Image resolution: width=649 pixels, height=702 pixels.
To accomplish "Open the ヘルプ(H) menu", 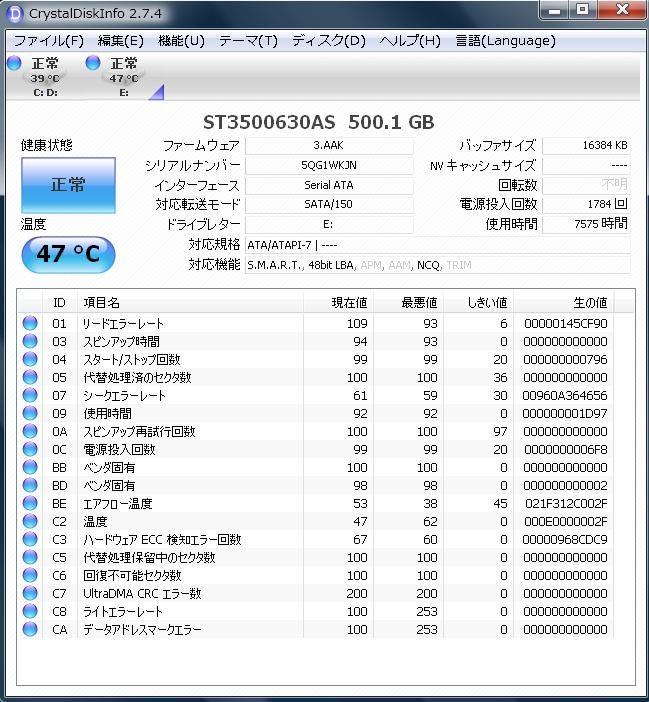I will (x=410, y=41).
